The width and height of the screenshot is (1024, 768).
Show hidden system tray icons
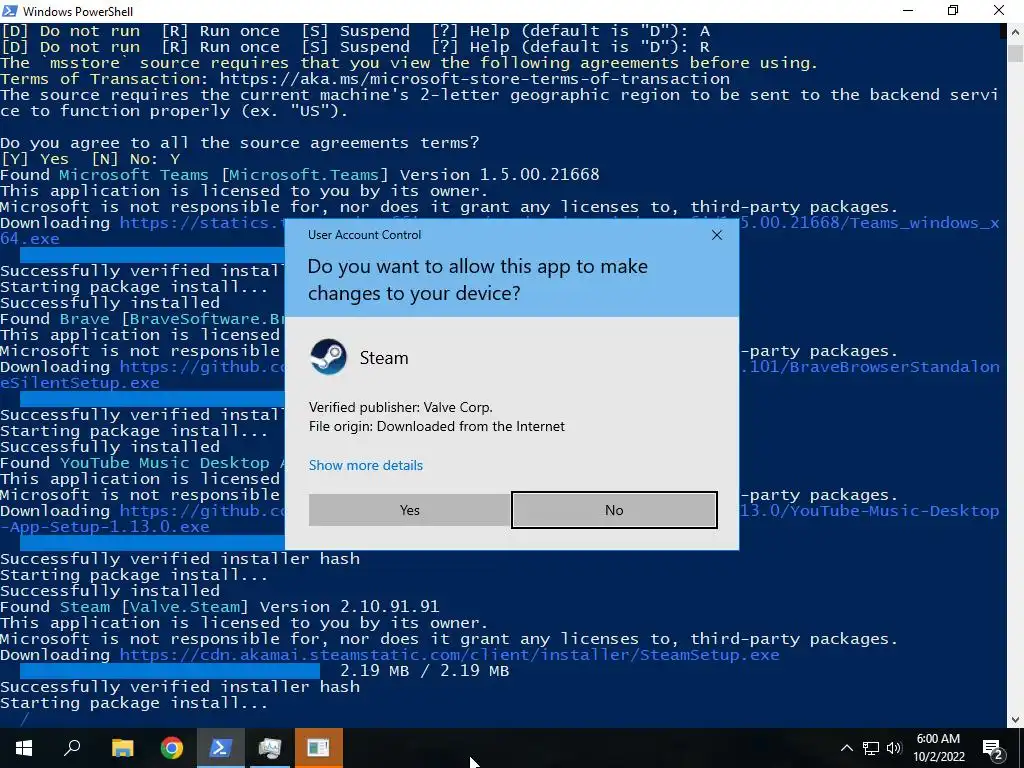(x=846, y=748)
